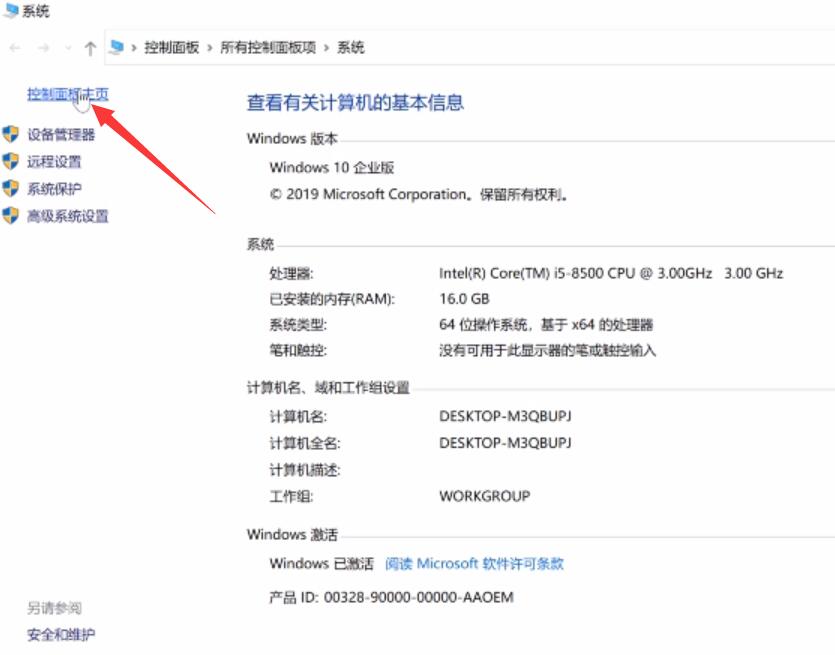Open 远程设置 link
Image resolution: width=835 pixels, height=655 pixels.
click(x=54, y=162)
